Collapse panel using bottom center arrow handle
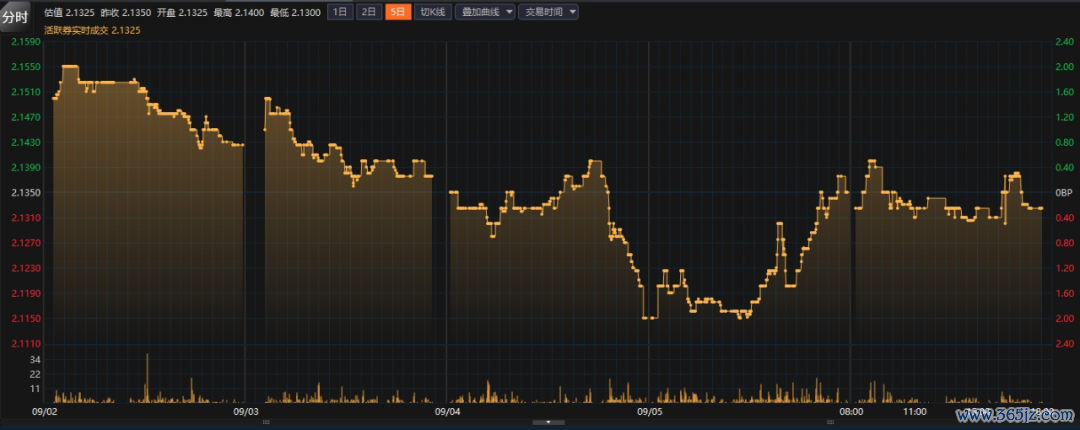 click(548, 422)
